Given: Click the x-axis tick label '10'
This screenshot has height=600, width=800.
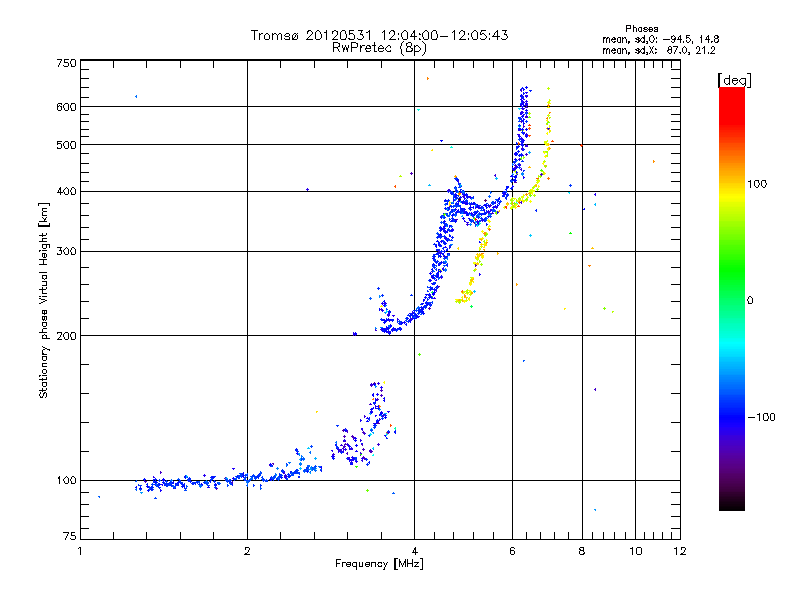Looking at the screenshot, I should pos(636,551).
